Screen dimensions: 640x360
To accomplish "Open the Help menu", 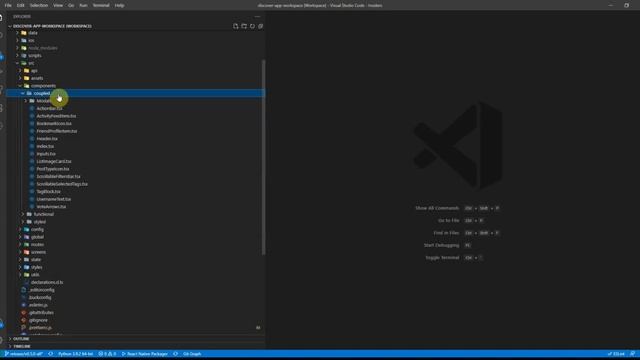I will coord(119,5).
